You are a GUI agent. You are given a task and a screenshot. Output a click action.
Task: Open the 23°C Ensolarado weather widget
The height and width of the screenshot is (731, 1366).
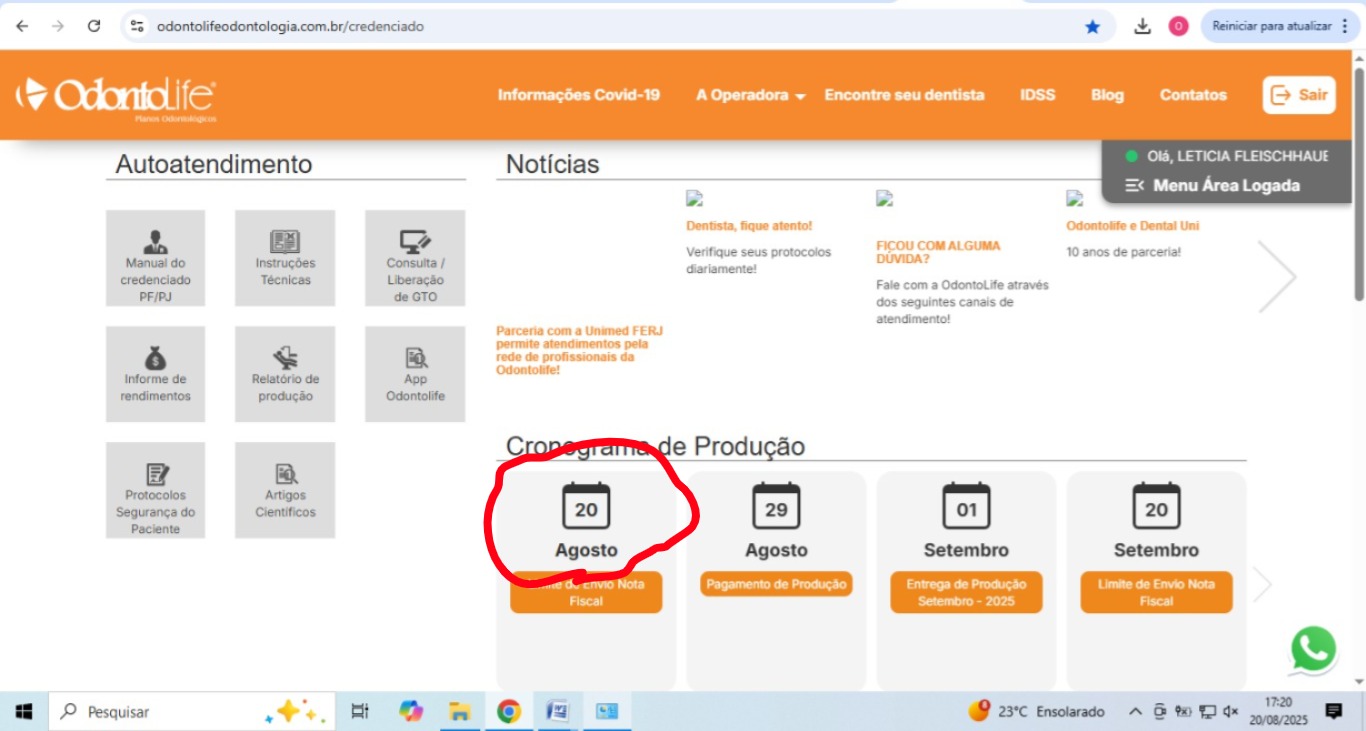click(x=1036, y=712)
